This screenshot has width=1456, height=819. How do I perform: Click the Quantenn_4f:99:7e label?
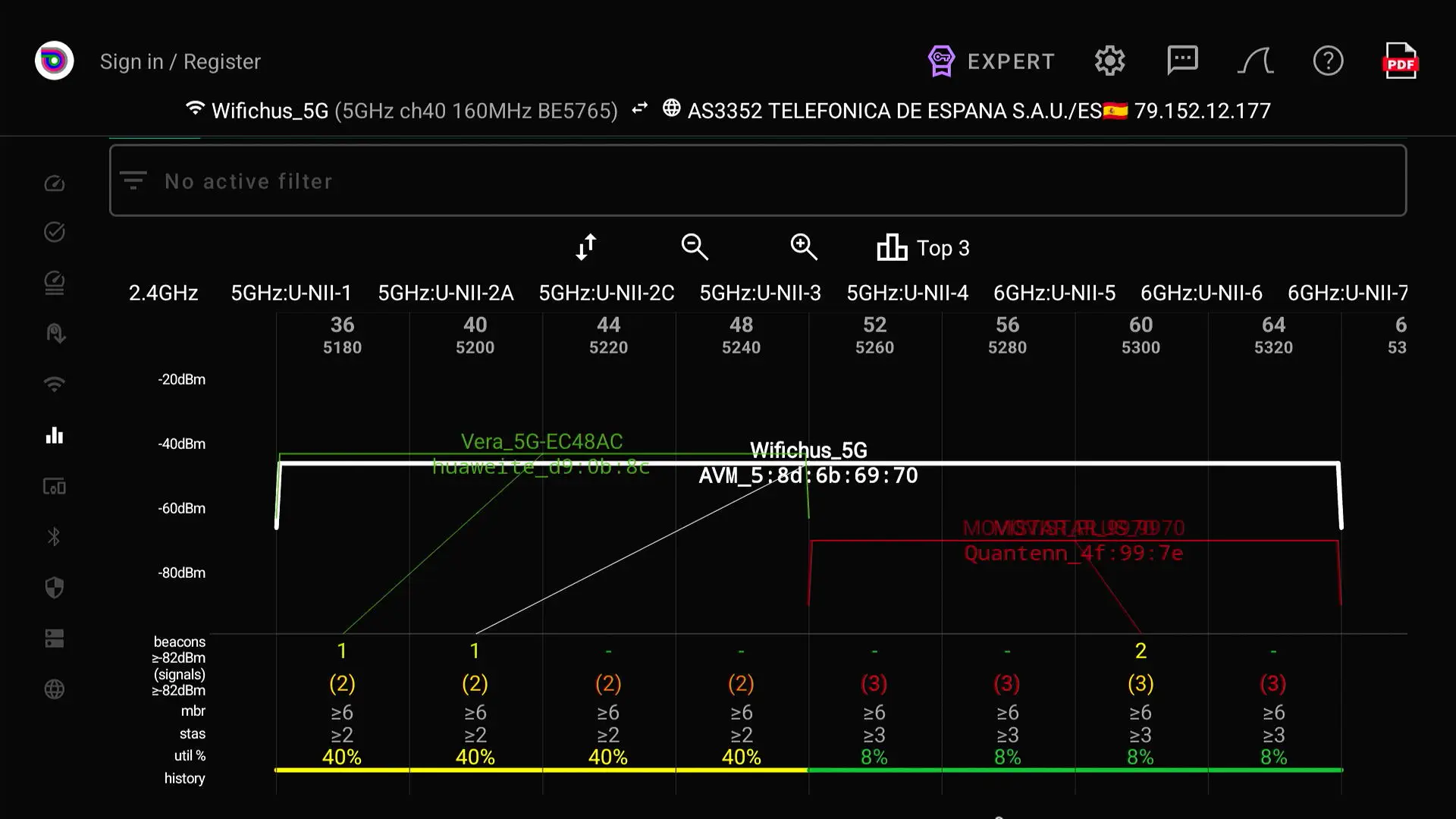click(x=1073, y=553)
